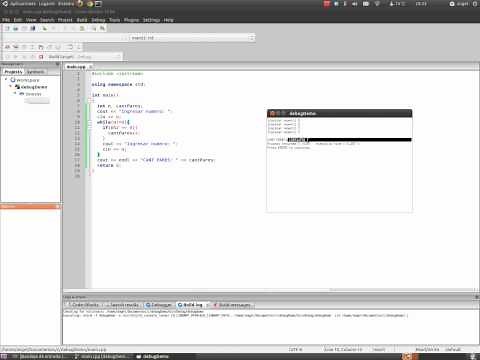Select the Sources folder in tree
Image resolution: width=480 pixels, height=360 pixels.
point(33,94)
